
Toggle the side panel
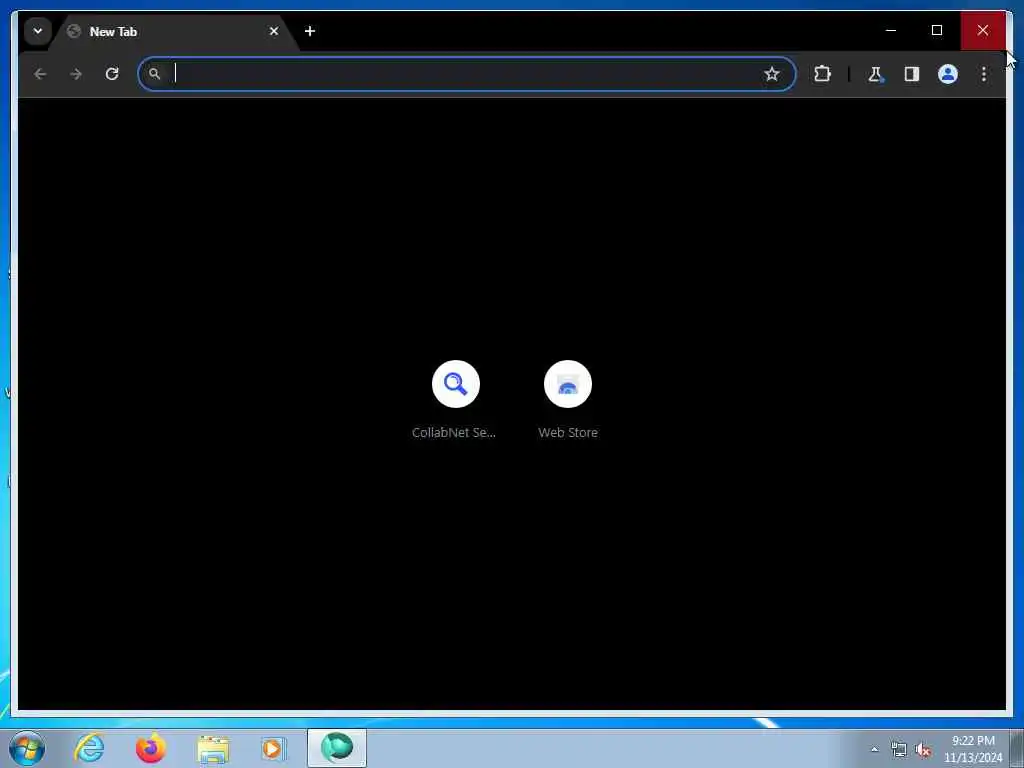click(x=912, y=74)
